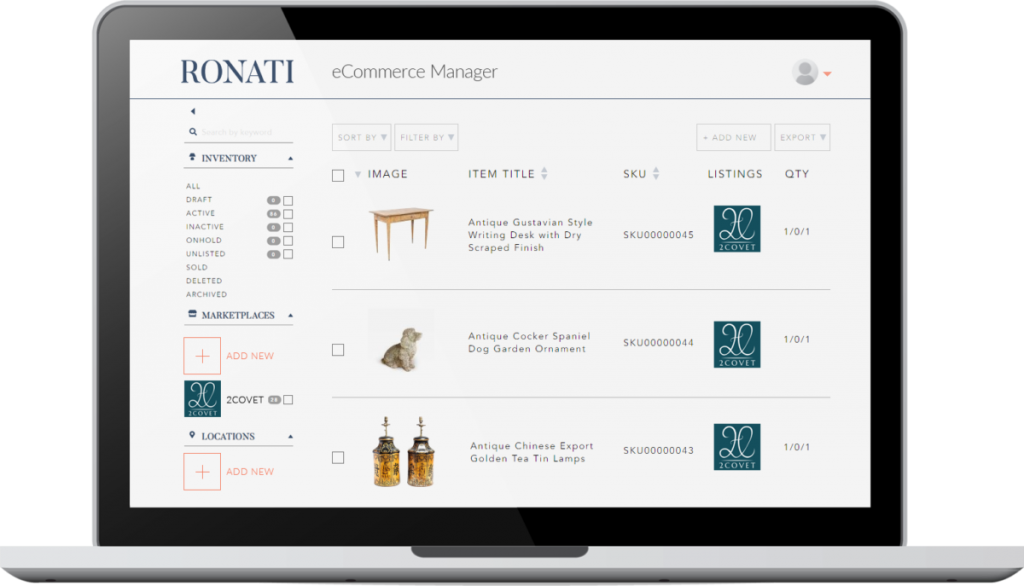Sort by SKU using its sort arrows
The width and height of the screenshot is (1024, 586).
click(x=657, y=173)
